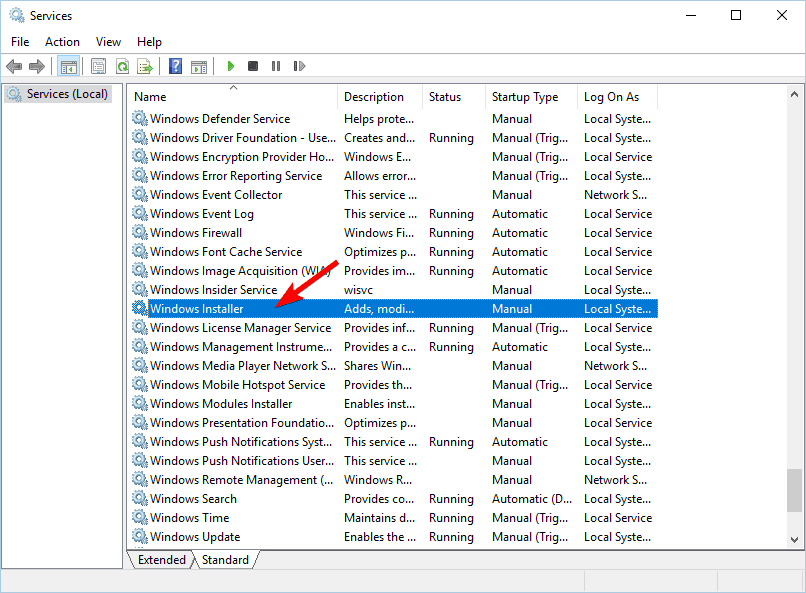This screenshot has width=806, height=593.
Task: Select Windows Media Player Network Sharing name
Action: (x=243, y=366)
